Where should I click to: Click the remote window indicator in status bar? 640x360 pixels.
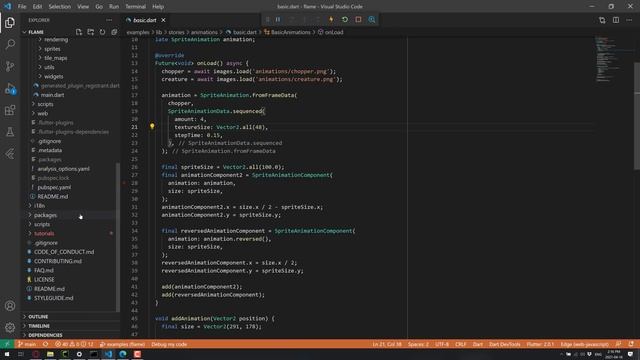pyautogui.click(x=7, y=344)
